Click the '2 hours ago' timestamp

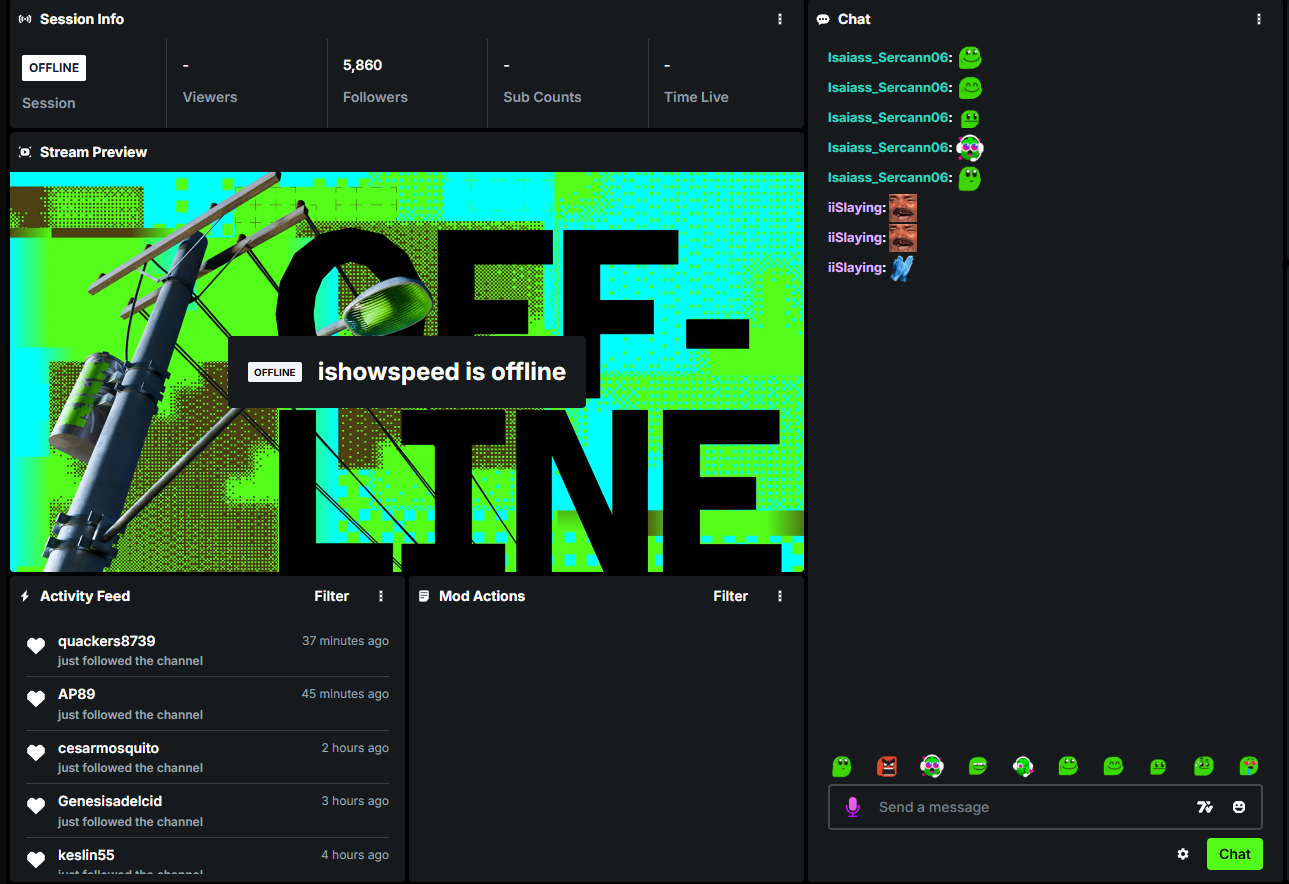[355, 748]
